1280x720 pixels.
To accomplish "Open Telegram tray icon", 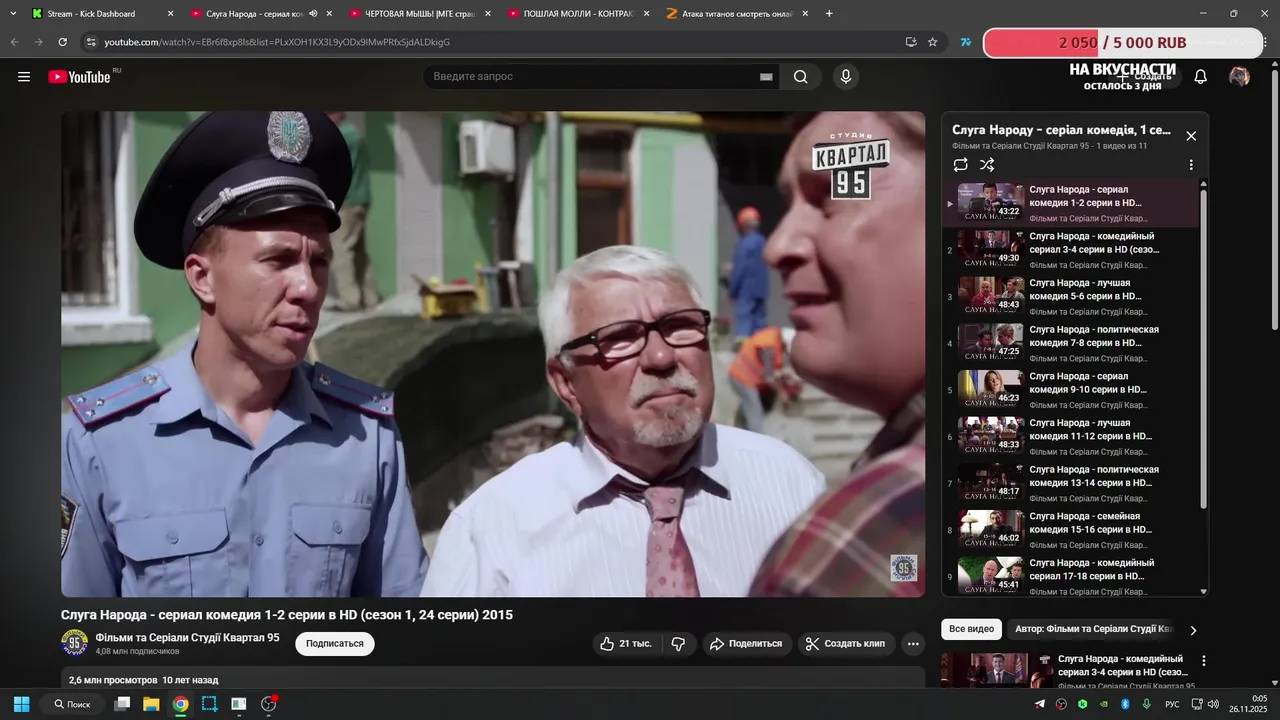I will pyautogui.click(x=1040, y=704).
